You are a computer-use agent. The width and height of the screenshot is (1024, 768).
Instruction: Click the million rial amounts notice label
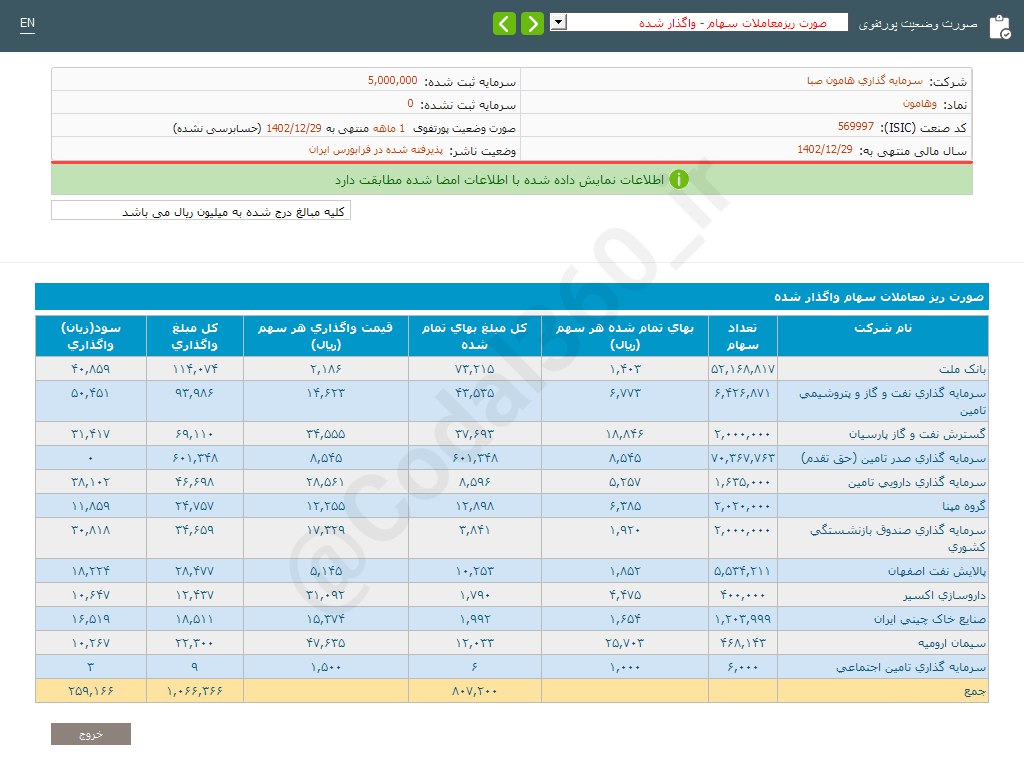(x=199, y=210)
